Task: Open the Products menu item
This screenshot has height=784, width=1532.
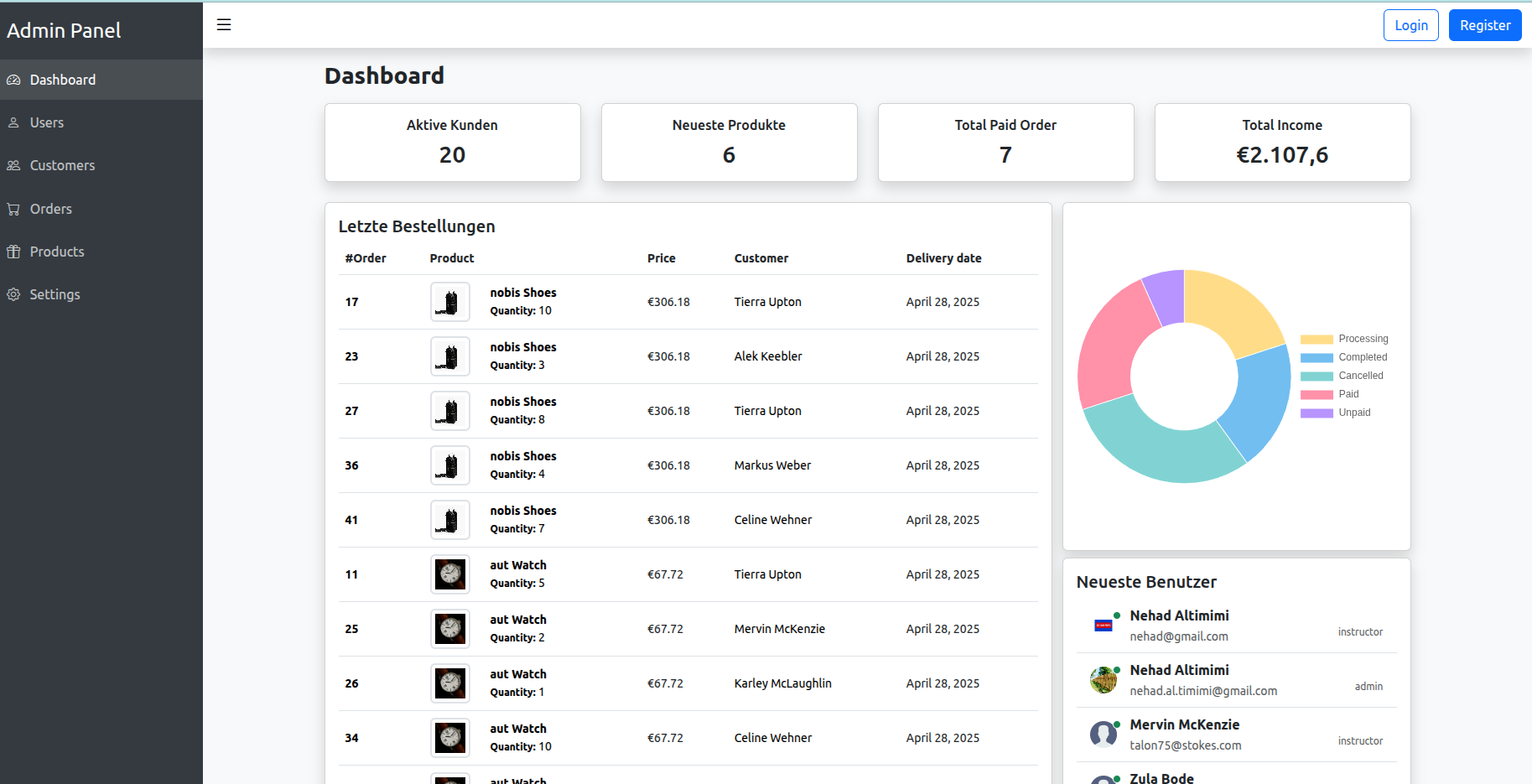Action: pos(57,252)
